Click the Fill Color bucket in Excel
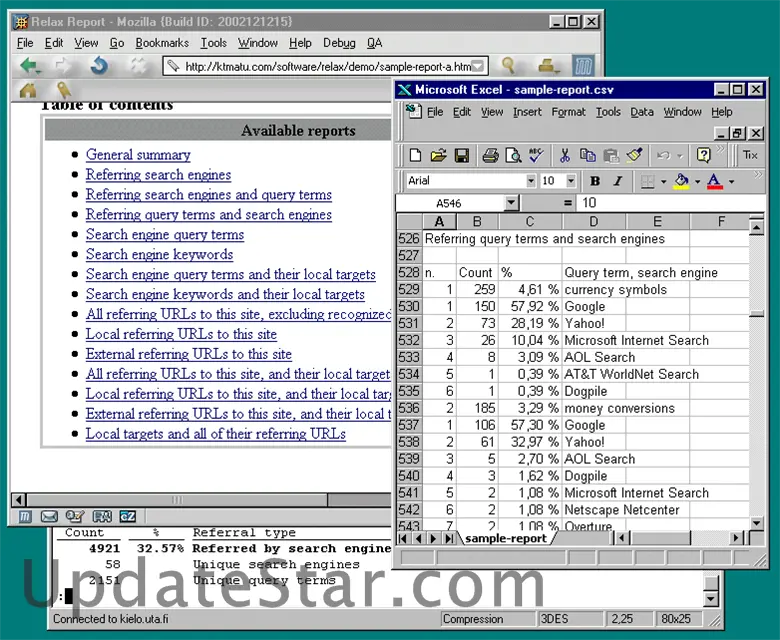The width and height of the screenshot is (780, 640). 681,181
